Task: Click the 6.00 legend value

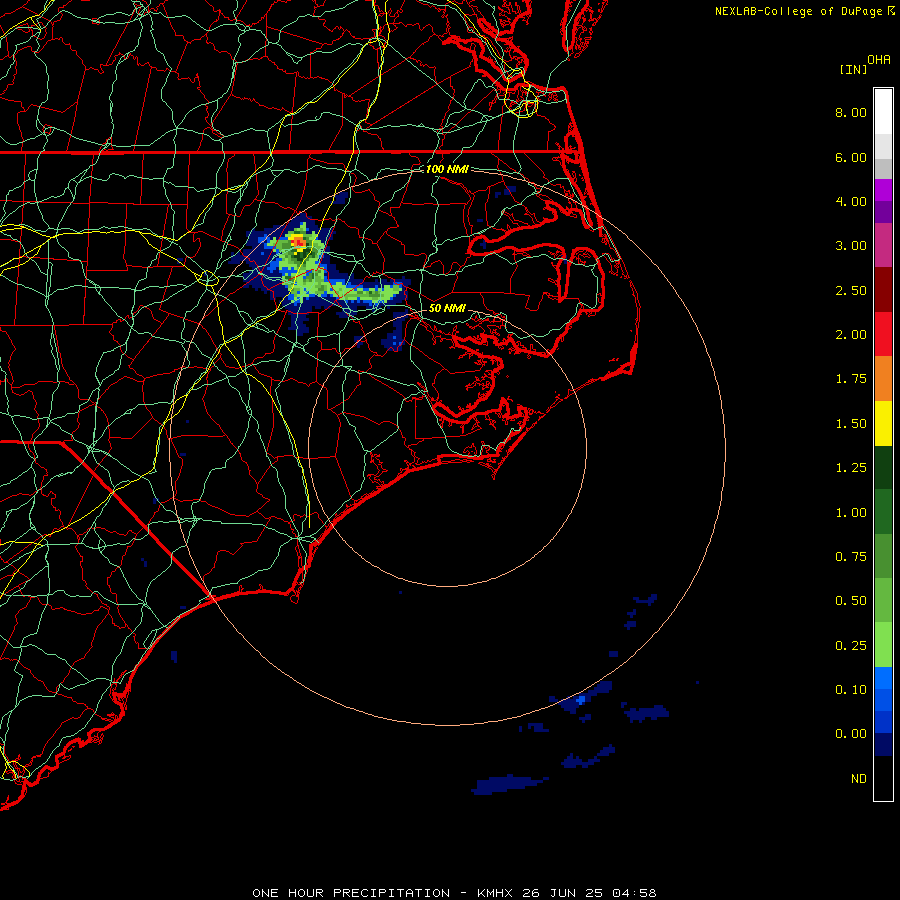Action: coord(851,157)
